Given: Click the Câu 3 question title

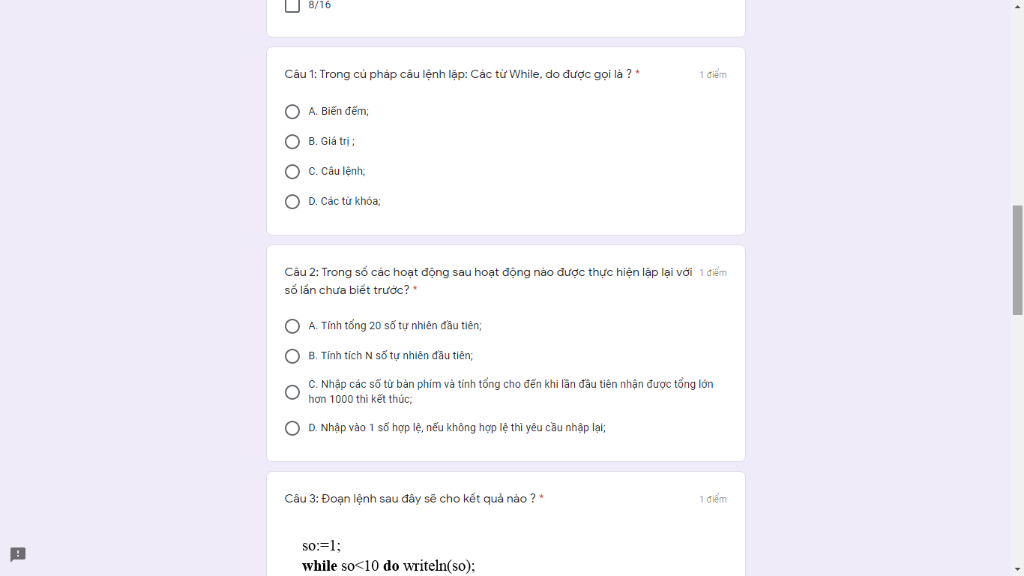Looking at the screenshot, I should pyautogui.click(x=409, y=499).
